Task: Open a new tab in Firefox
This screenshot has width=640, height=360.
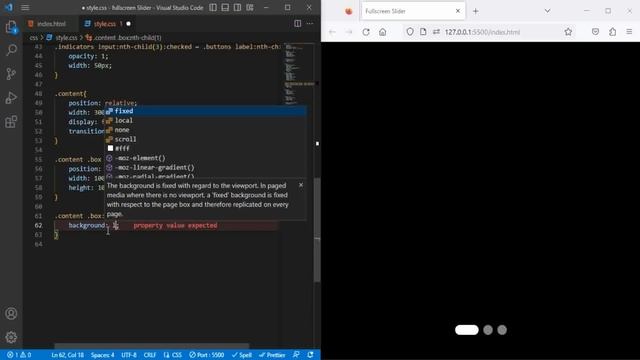Action: tap(476, 11)
